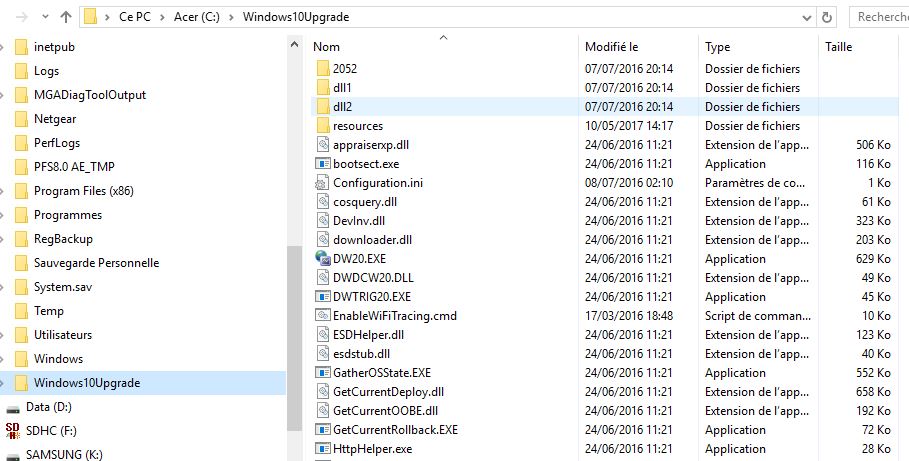Select Programmes in navigation tree
The width and height of the screenshot is (909, 461).
tap(68, 215)
